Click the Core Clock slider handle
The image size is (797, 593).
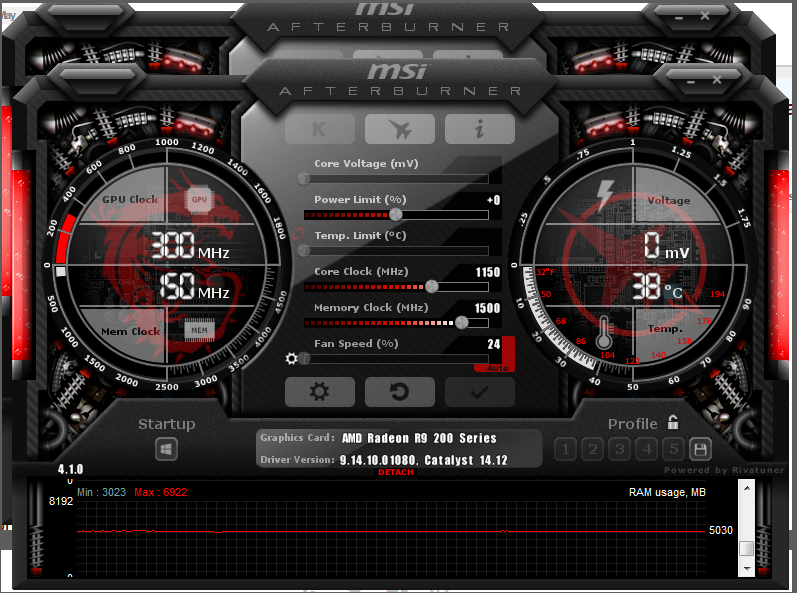[432, 287]
